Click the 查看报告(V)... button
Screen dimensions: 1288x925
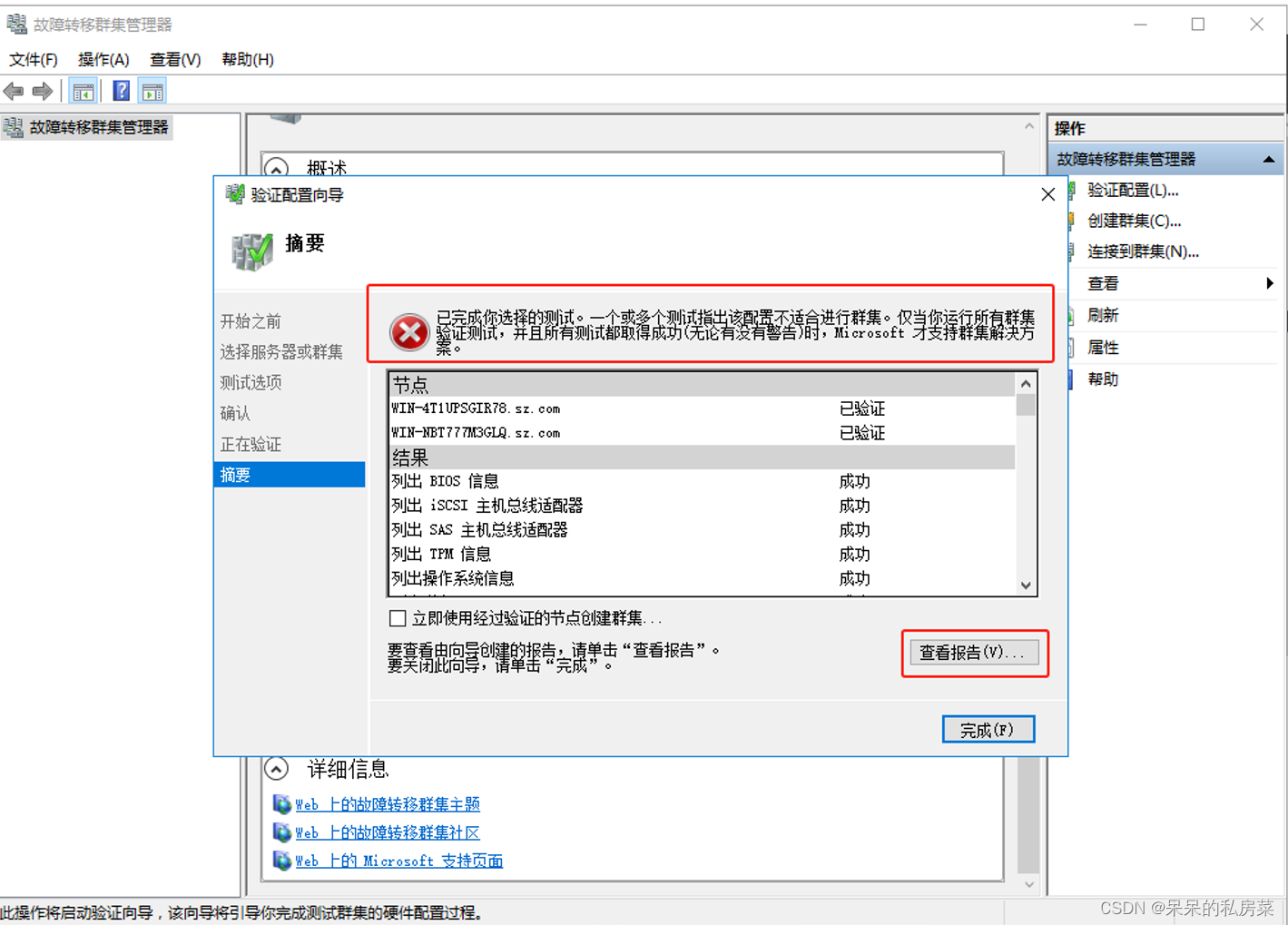(x=974, y=653)
